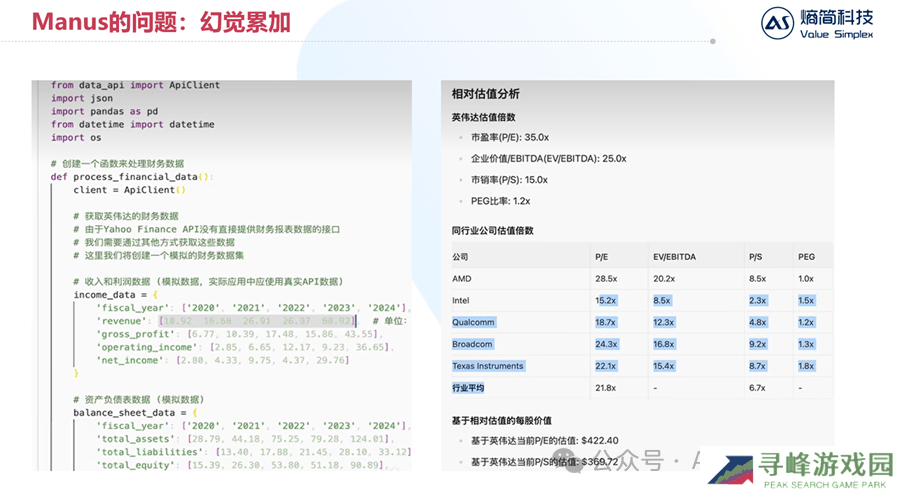Click the bullet 市销率(P/S): 15.0x

[509, 180]
